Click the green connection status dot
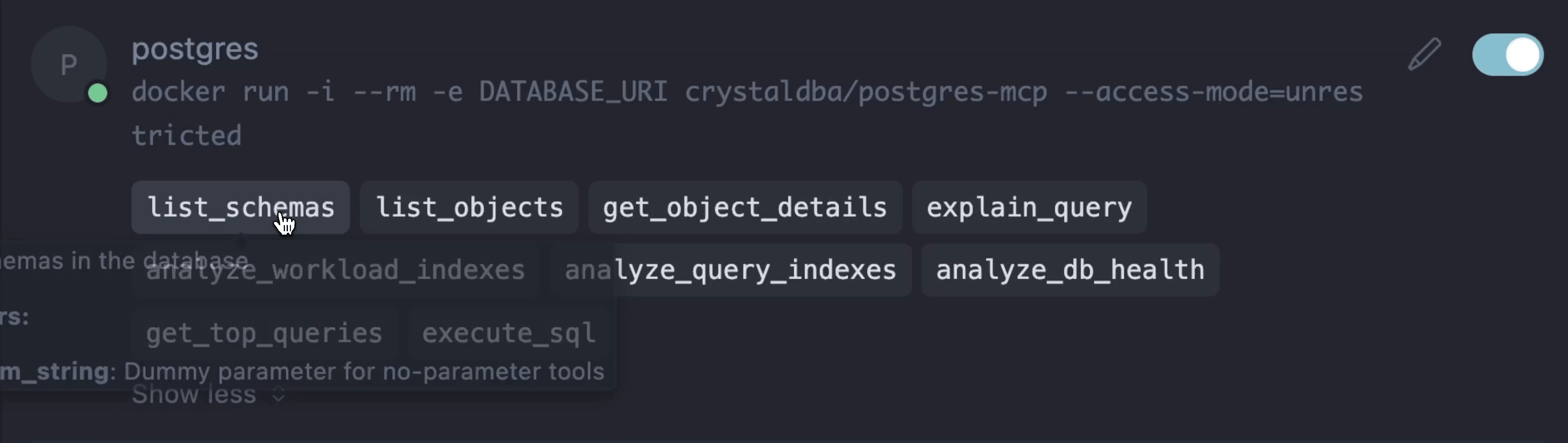Image resolution: width=1568 pixels, height=443 pixels. tap(98, 93)
